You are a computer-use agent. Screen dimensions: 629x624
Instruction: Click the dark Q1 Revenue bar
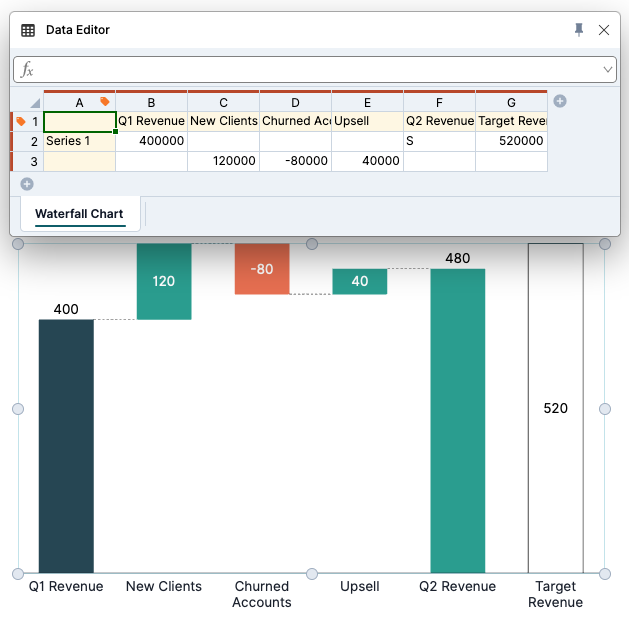pos(66,446)
